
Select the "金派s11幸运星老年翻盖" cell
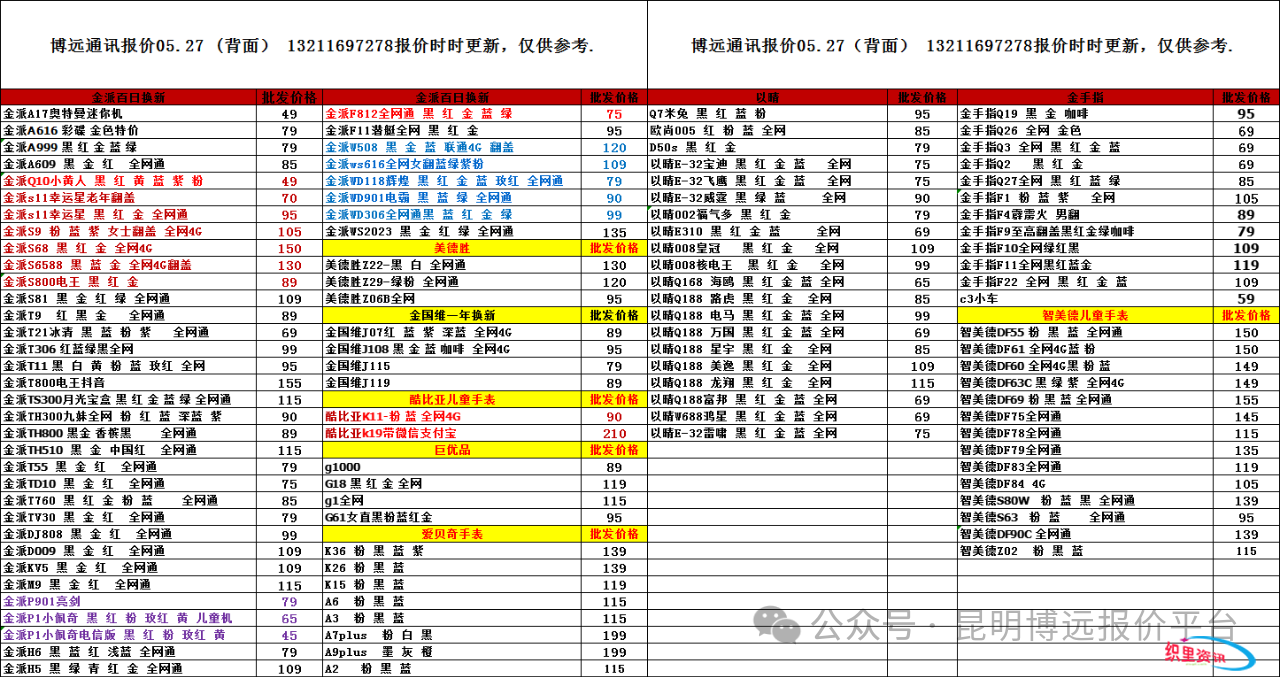129,198
